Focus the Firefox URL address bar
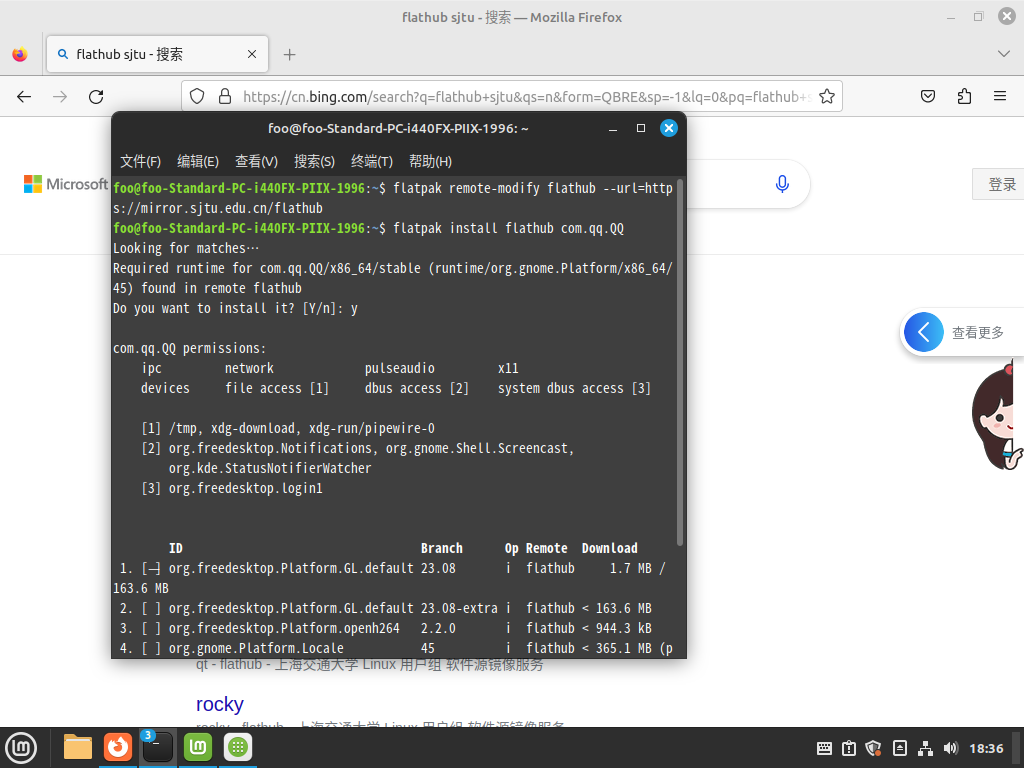 coord(520,97)
